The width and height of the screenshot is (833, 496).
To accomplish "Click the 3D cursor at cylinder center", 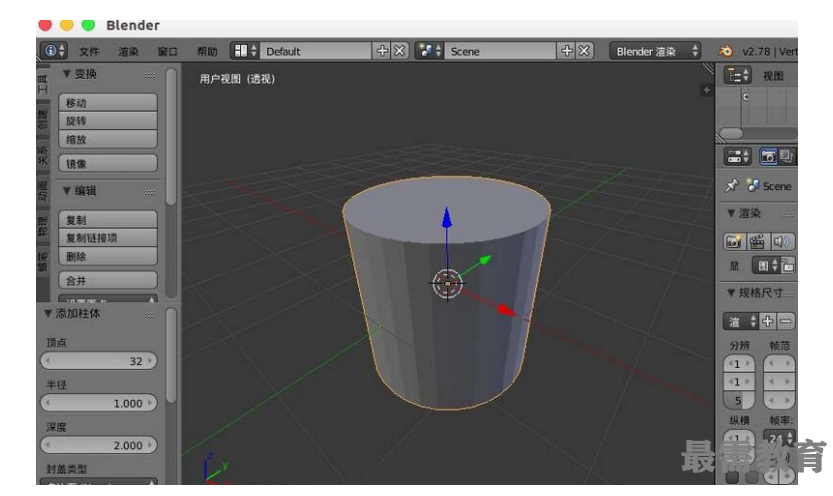I will 447,284.
